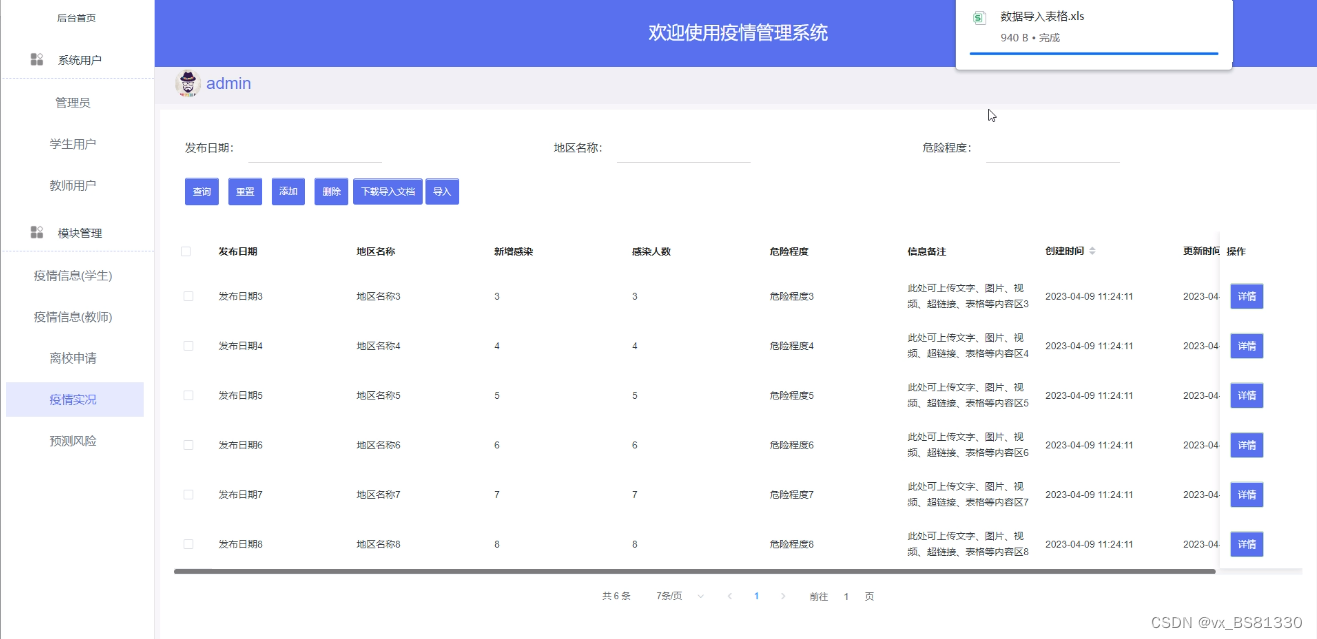
Task: Click cell 地区名称5
Action: coord(379,395)
